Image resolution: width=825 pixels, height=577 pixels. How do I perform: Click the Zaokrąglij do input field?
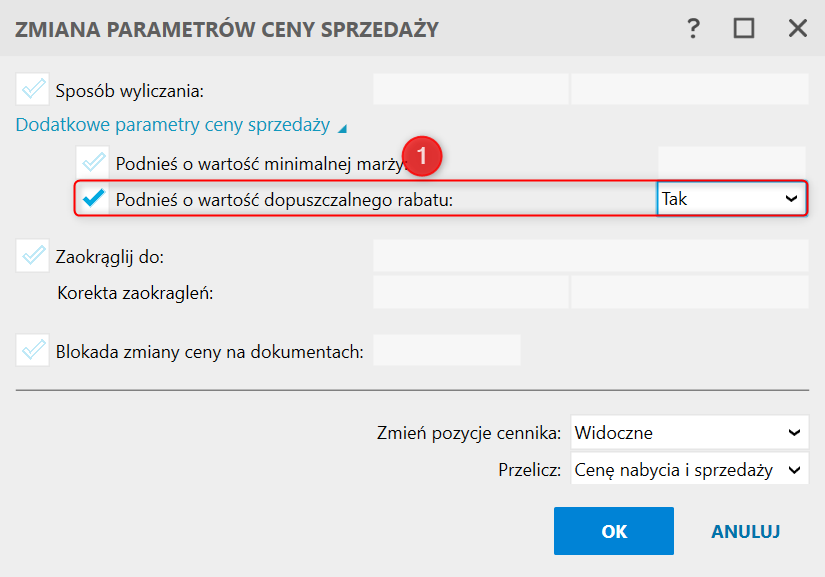[590, 256]
